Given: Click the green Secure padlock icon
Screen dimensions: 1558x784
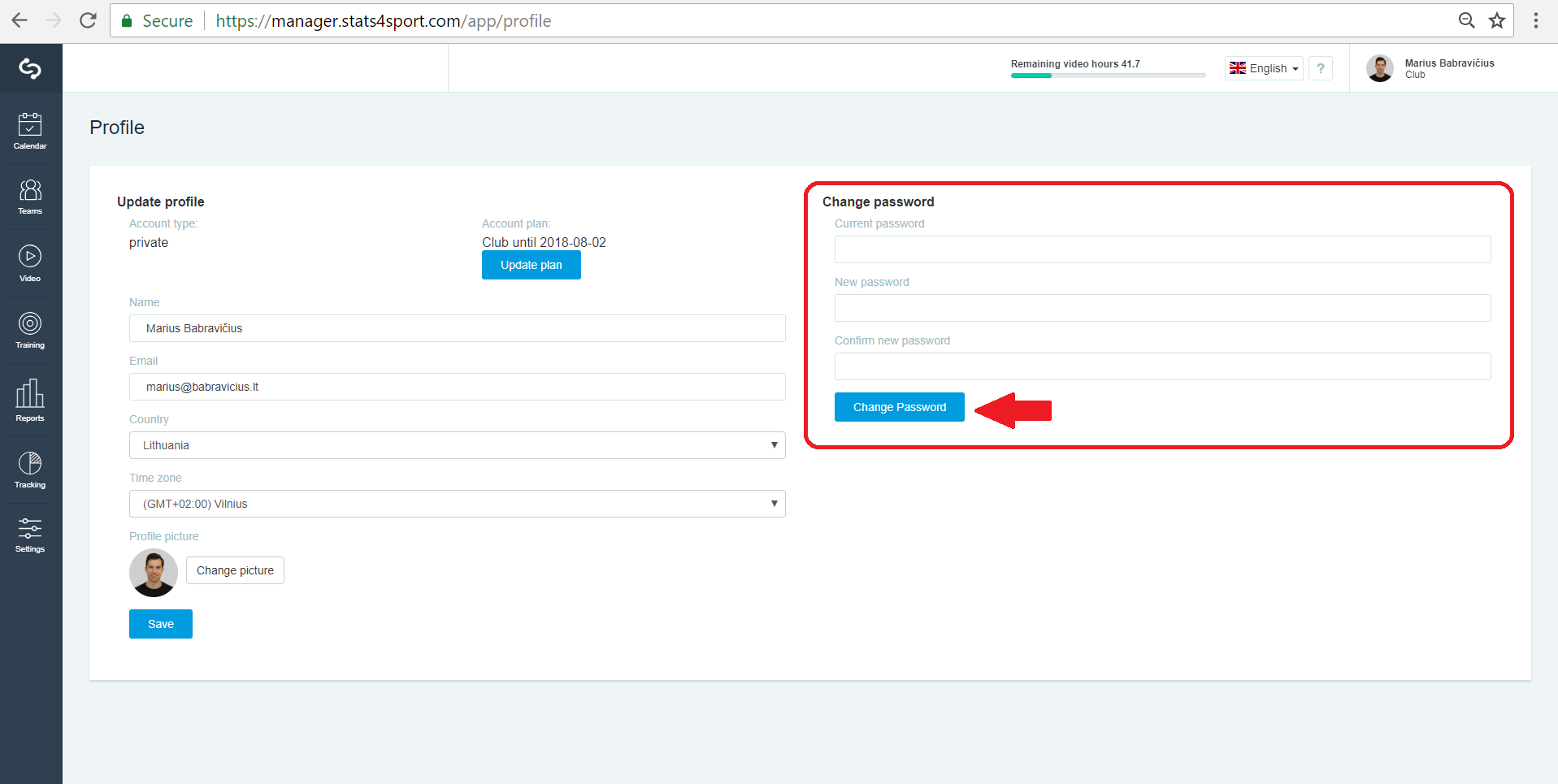Looking at the screenshot, I should (x=127, y=21).
